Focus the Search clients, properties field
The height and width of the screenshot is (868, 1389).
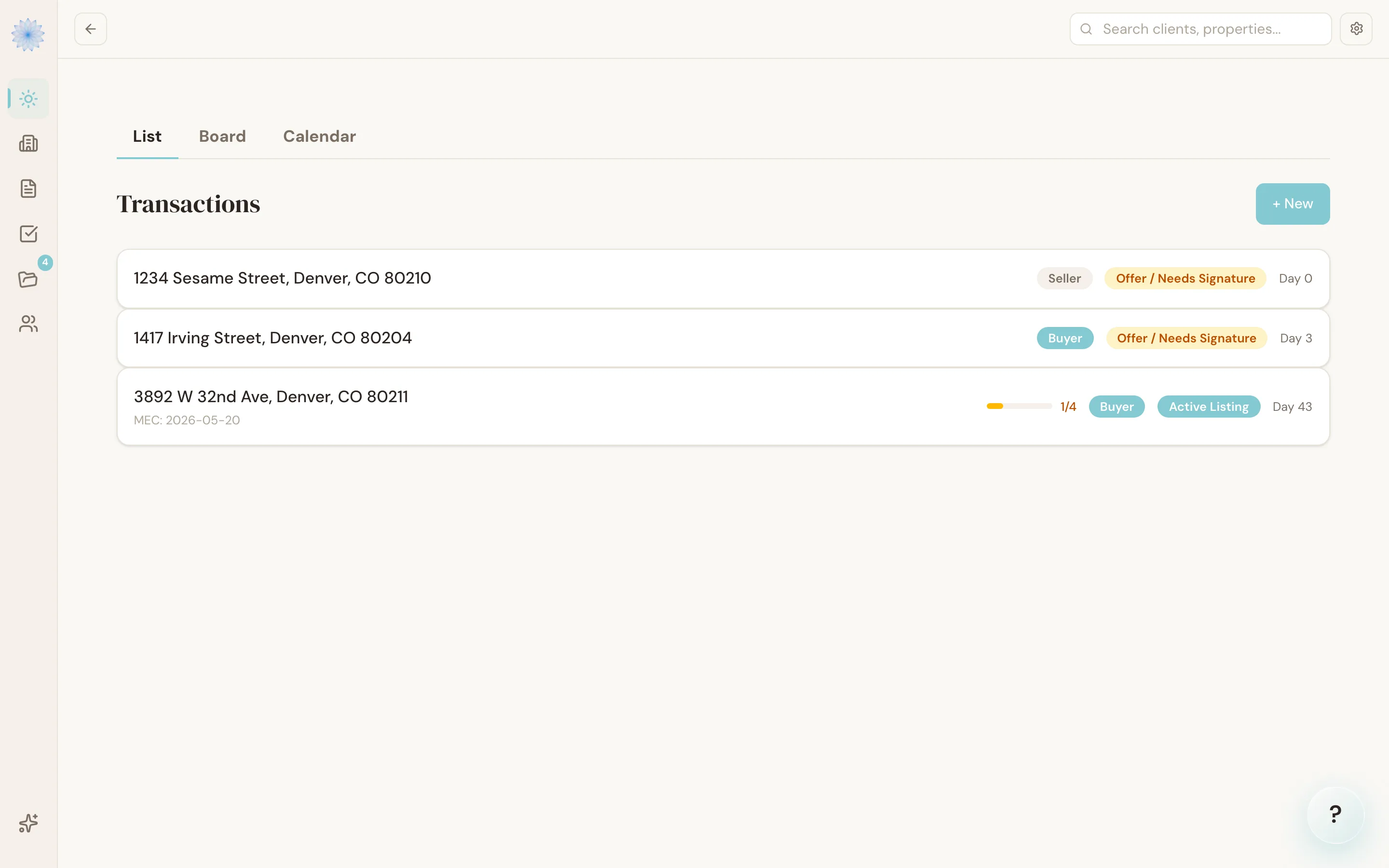[1200, 29]
